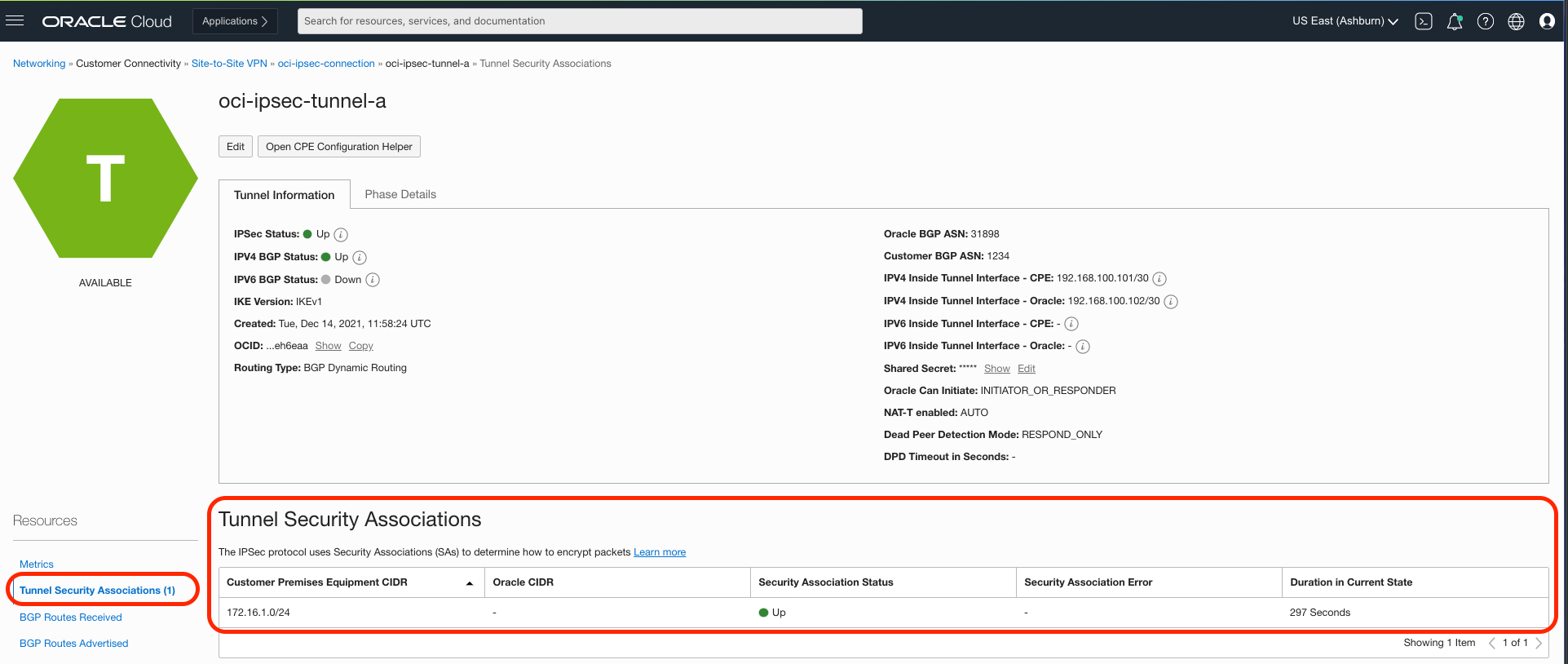Select the Tunnel Information tab
1568x664 pixels.
coord(284,195)
